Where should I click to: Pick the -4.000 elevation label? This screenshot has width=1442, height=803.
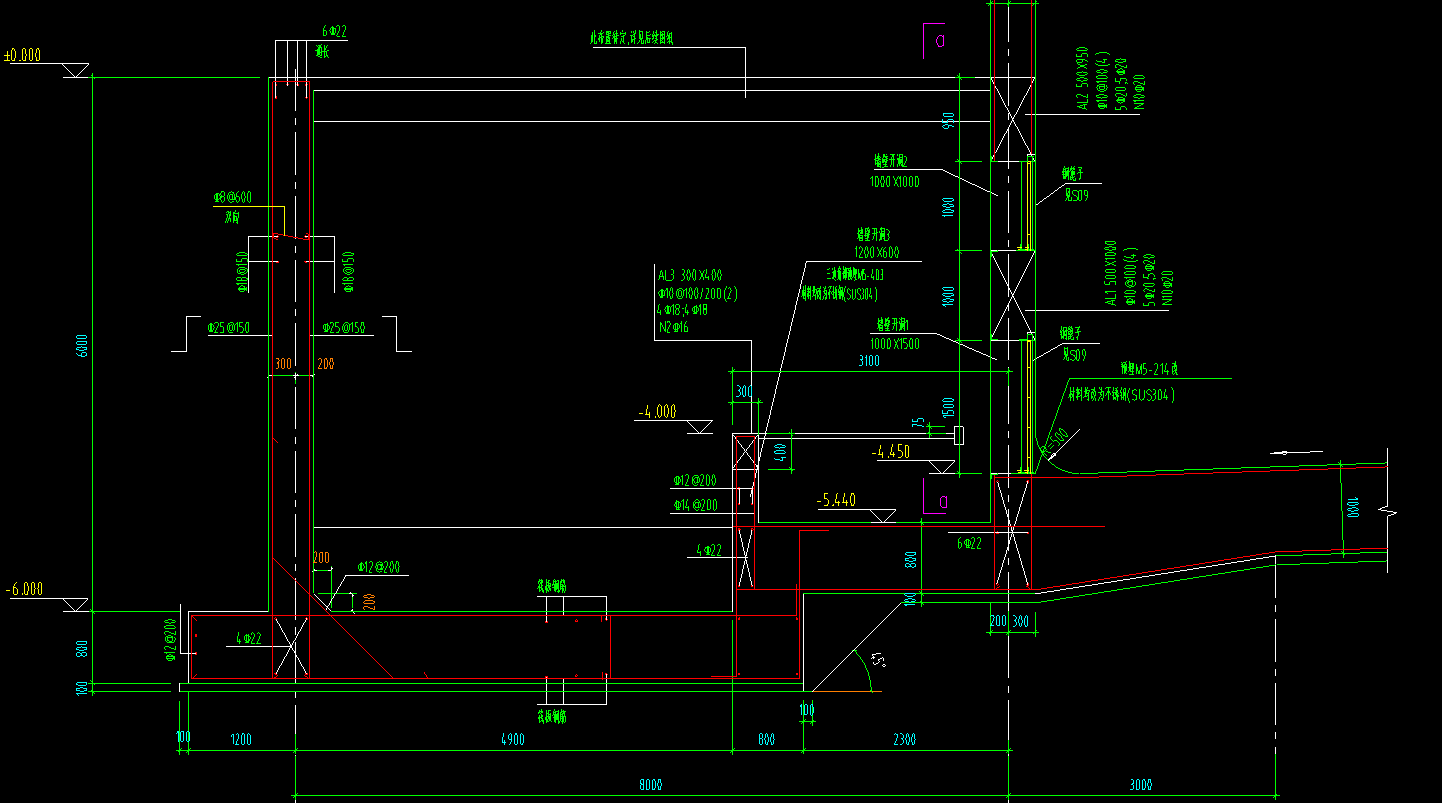(x=656, y=411)
